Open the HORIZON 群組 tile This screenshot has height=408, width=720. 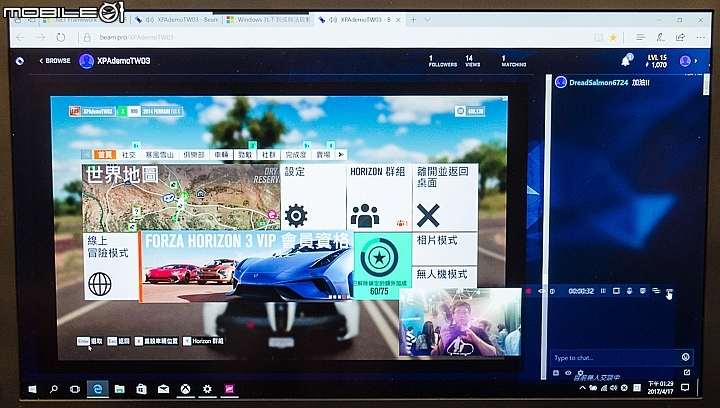click(379, 197)
